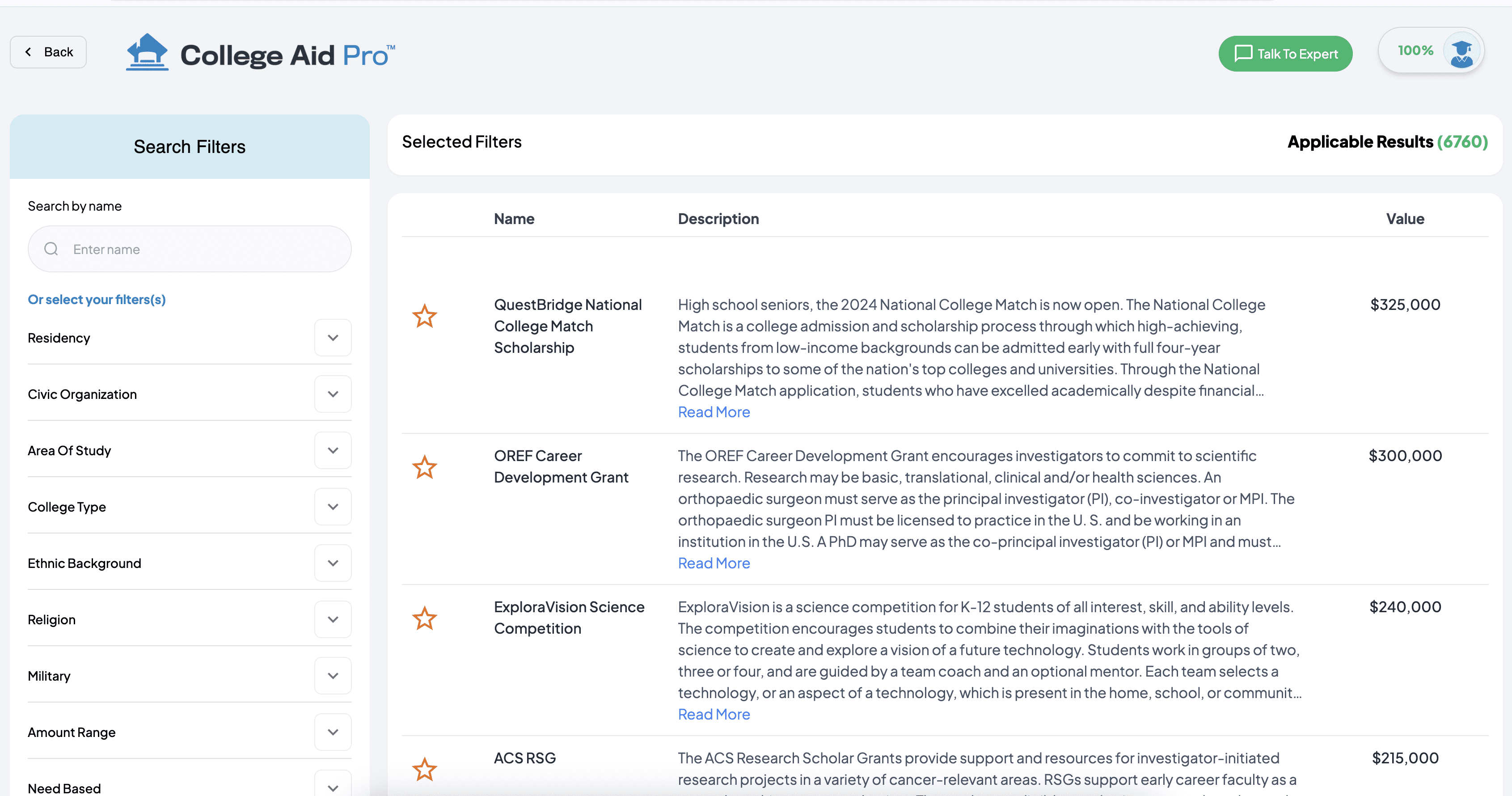Open the Area Of Study dropdown
This screenshot has width=1512, height=796.
(x=333, y=450)
